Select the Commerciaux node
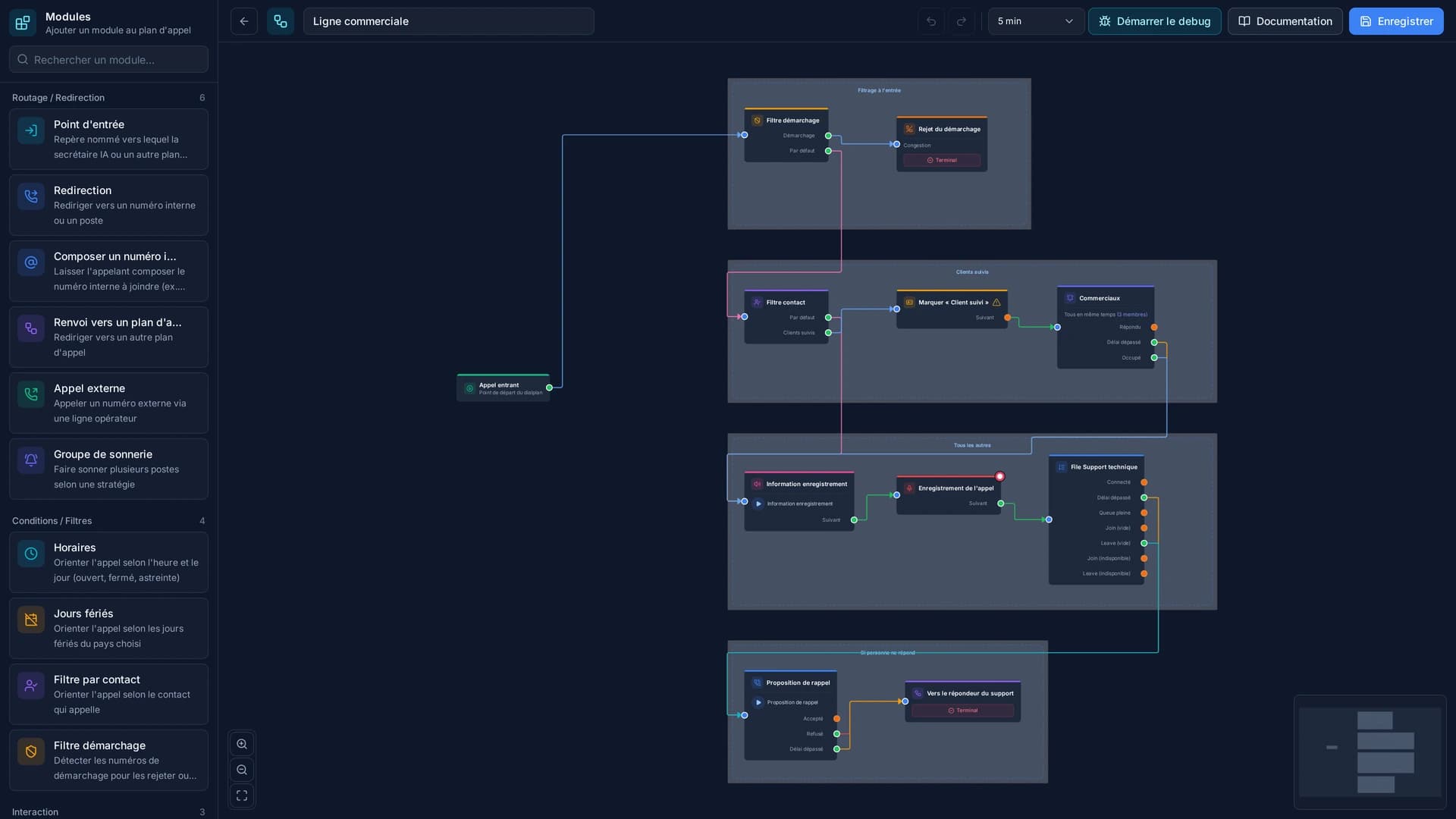Screen dimensions: 1456x819 pyautogui.click(x=1106, y=328)
